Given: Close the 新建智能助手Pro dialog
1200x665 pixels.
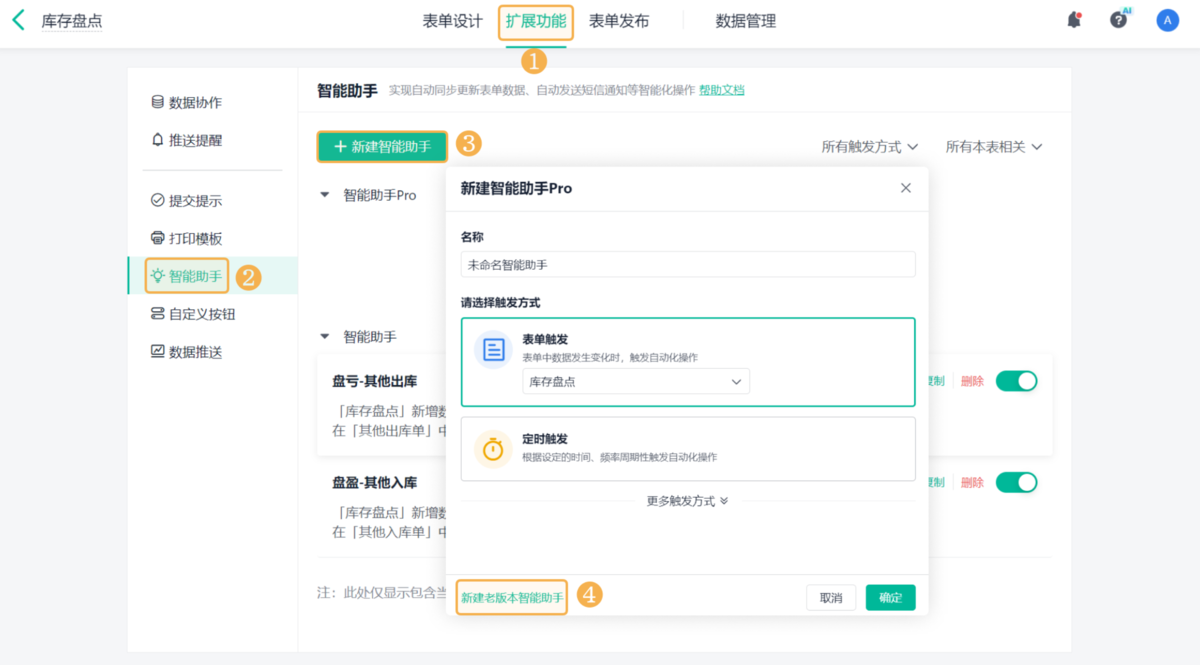Looking at the screenshot, I should 906,188.
